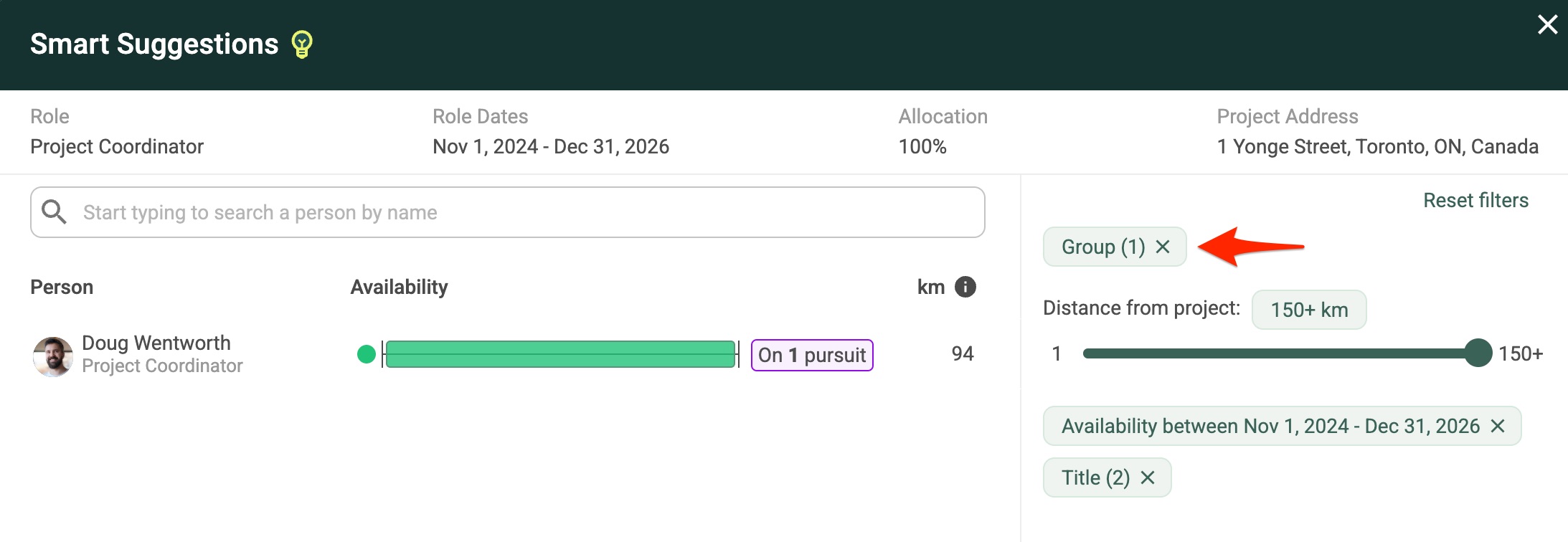Select Doug Wentworth's name

(x=156, y=343)
